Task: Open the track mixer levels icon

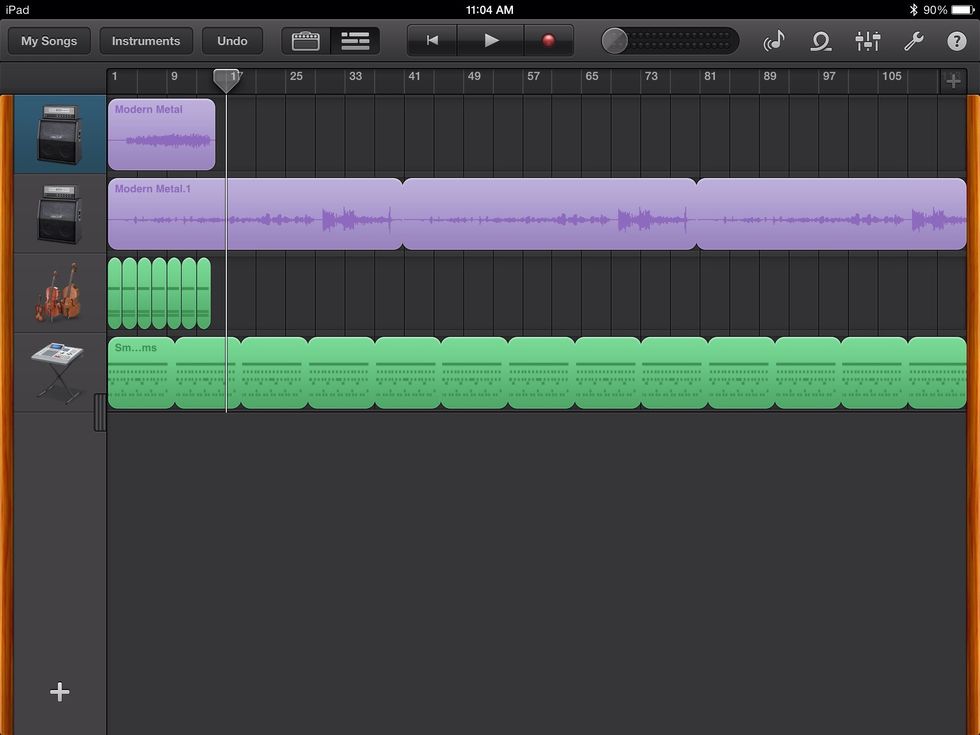Action: 867,41
